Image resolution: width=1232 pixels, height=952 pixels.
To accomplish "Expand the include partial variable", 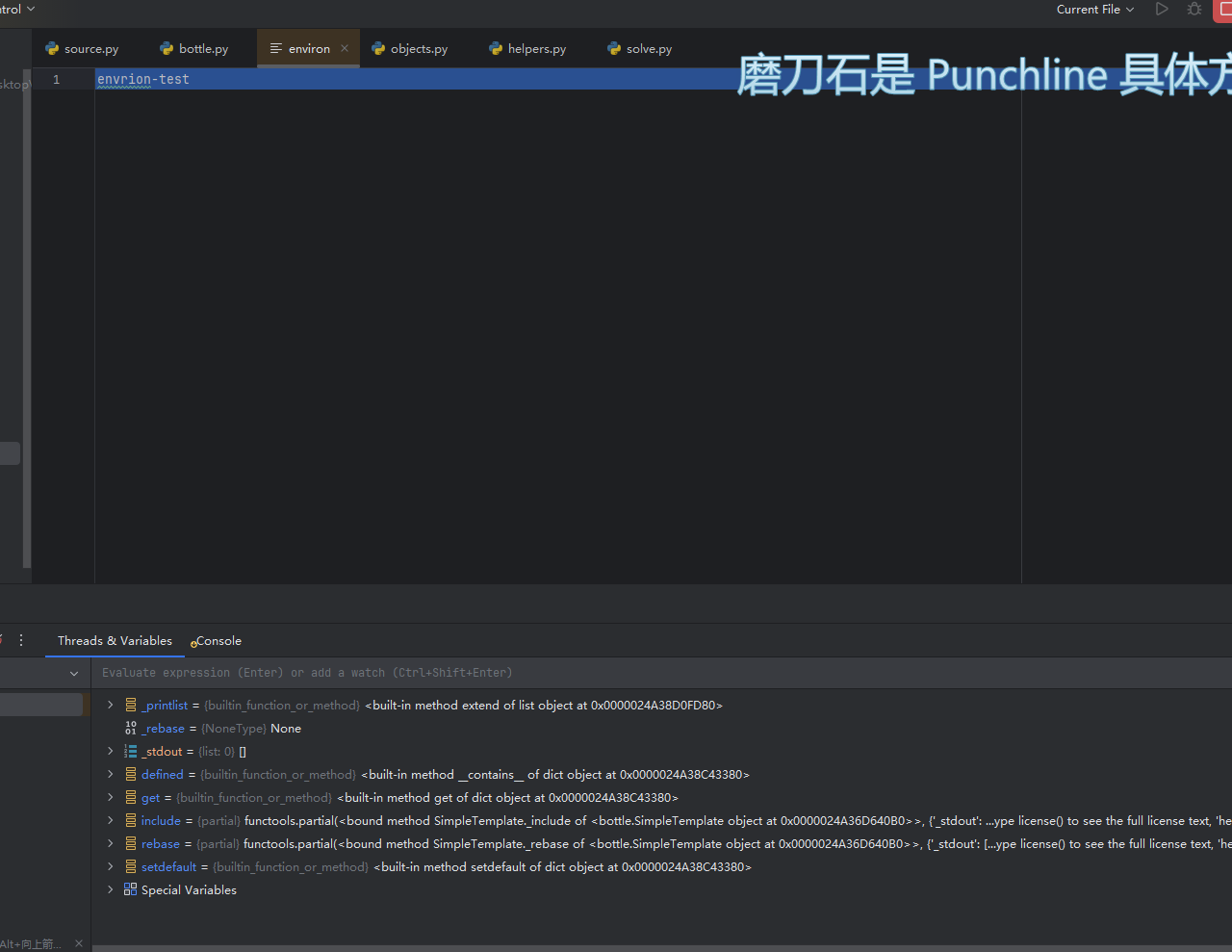I will (110, 821).
